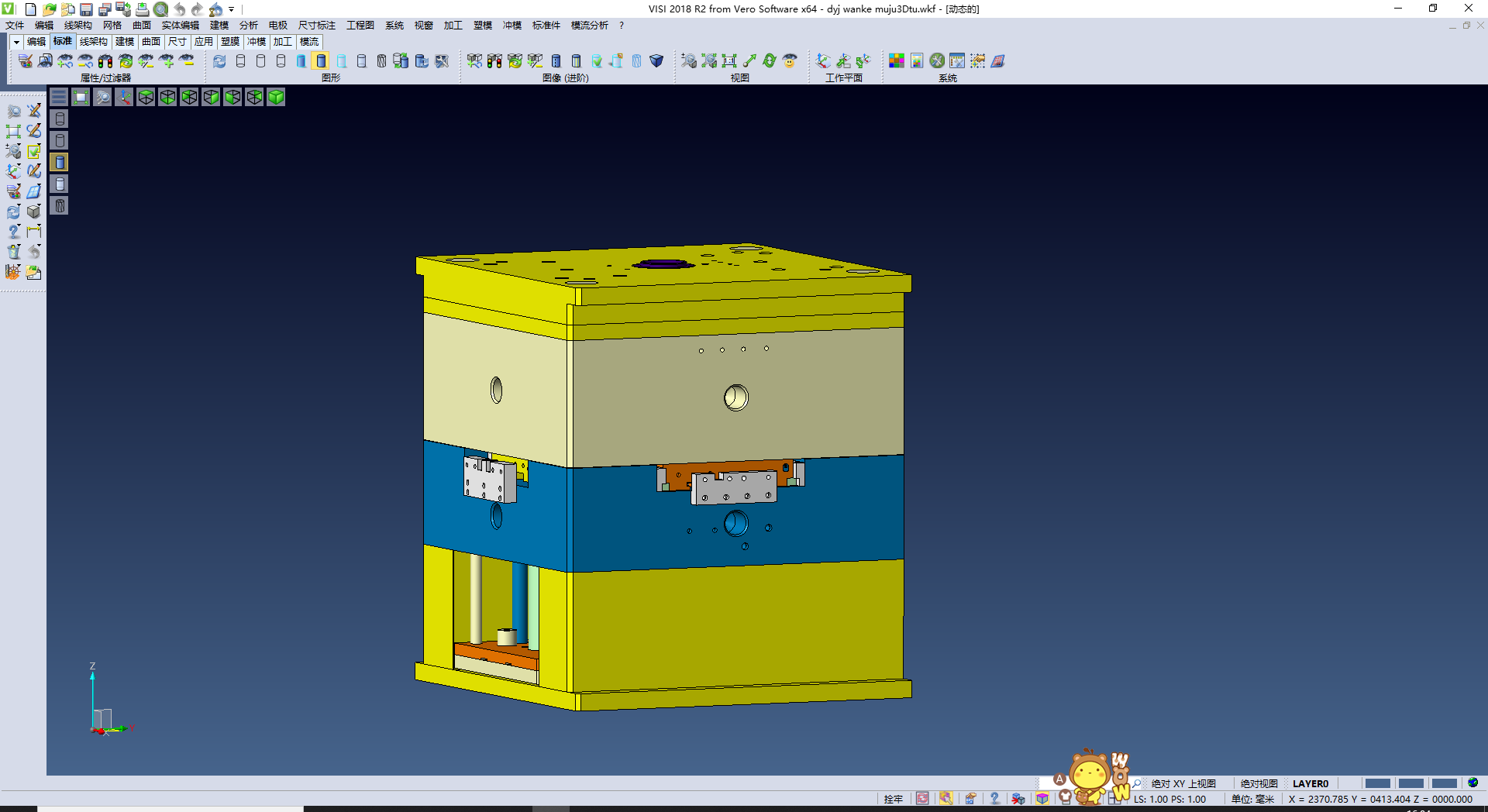The image size is (1488, 812).
Task: Click the LAYER0 layer field
Action: tap(1311, 783)
